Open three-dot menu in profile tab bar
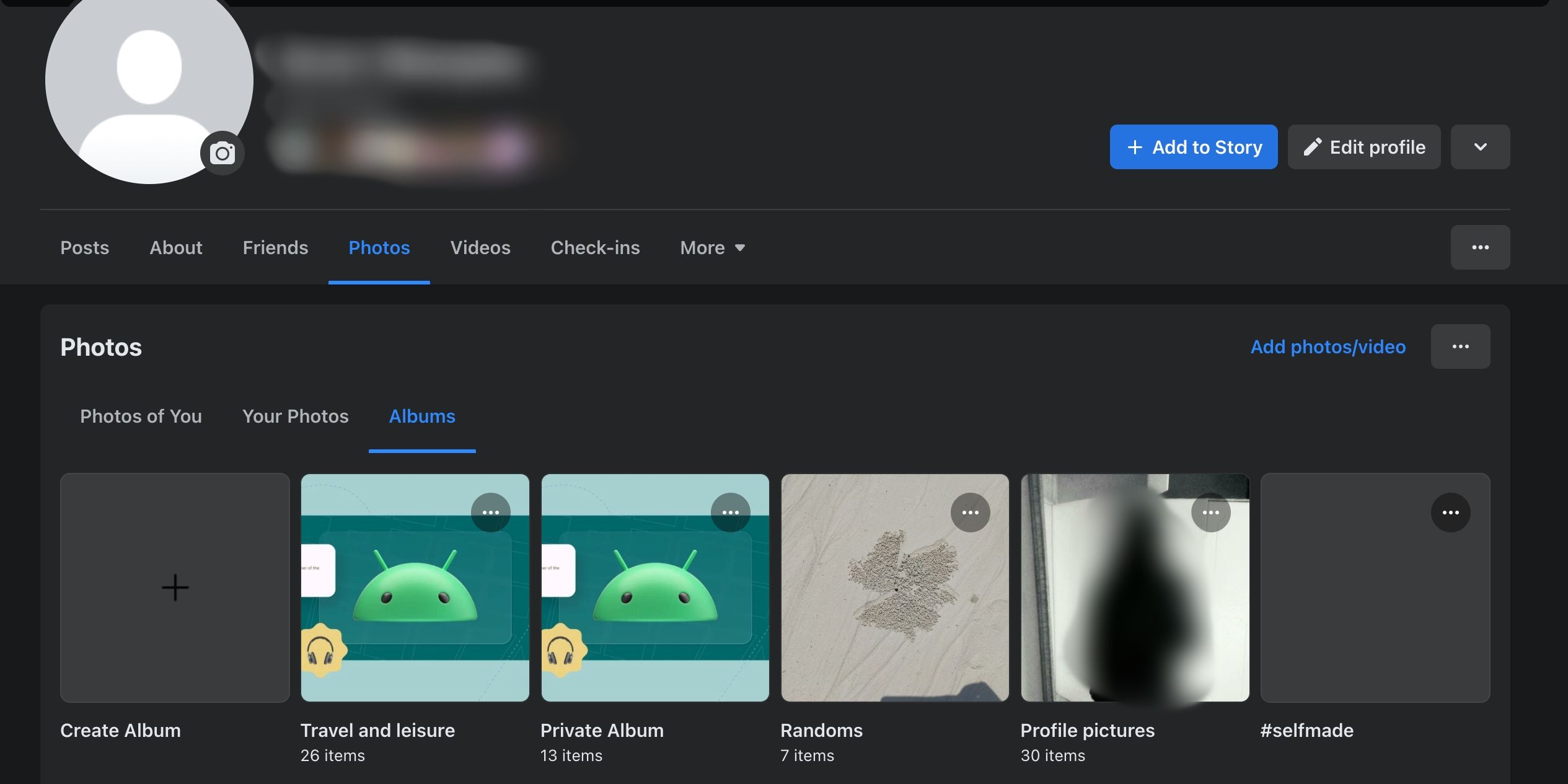This screenshot has height=784, width=1568. tap(1480, 247)
